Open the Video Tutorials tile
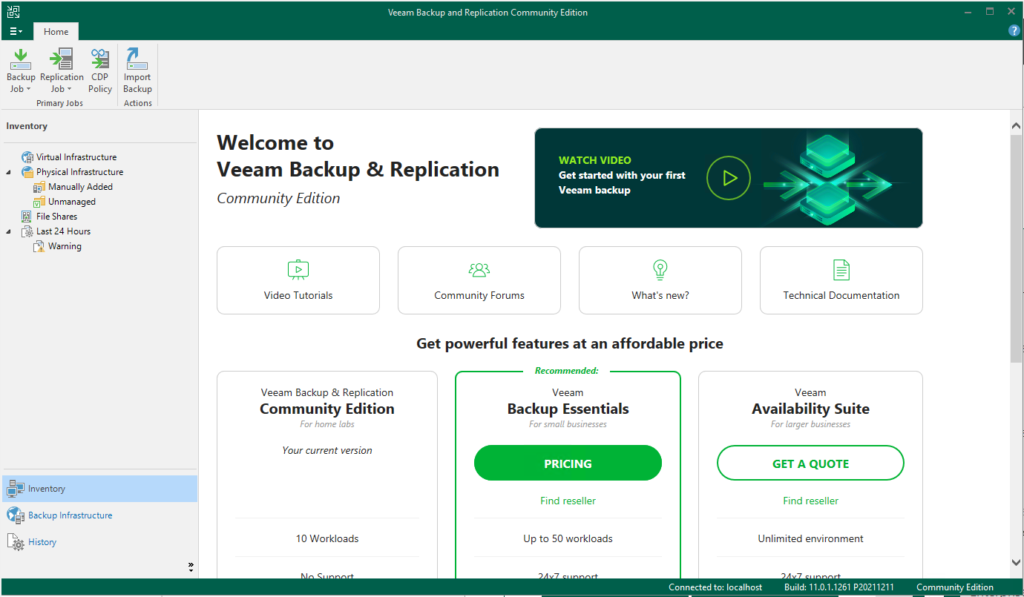 click(x=298, y=280)
